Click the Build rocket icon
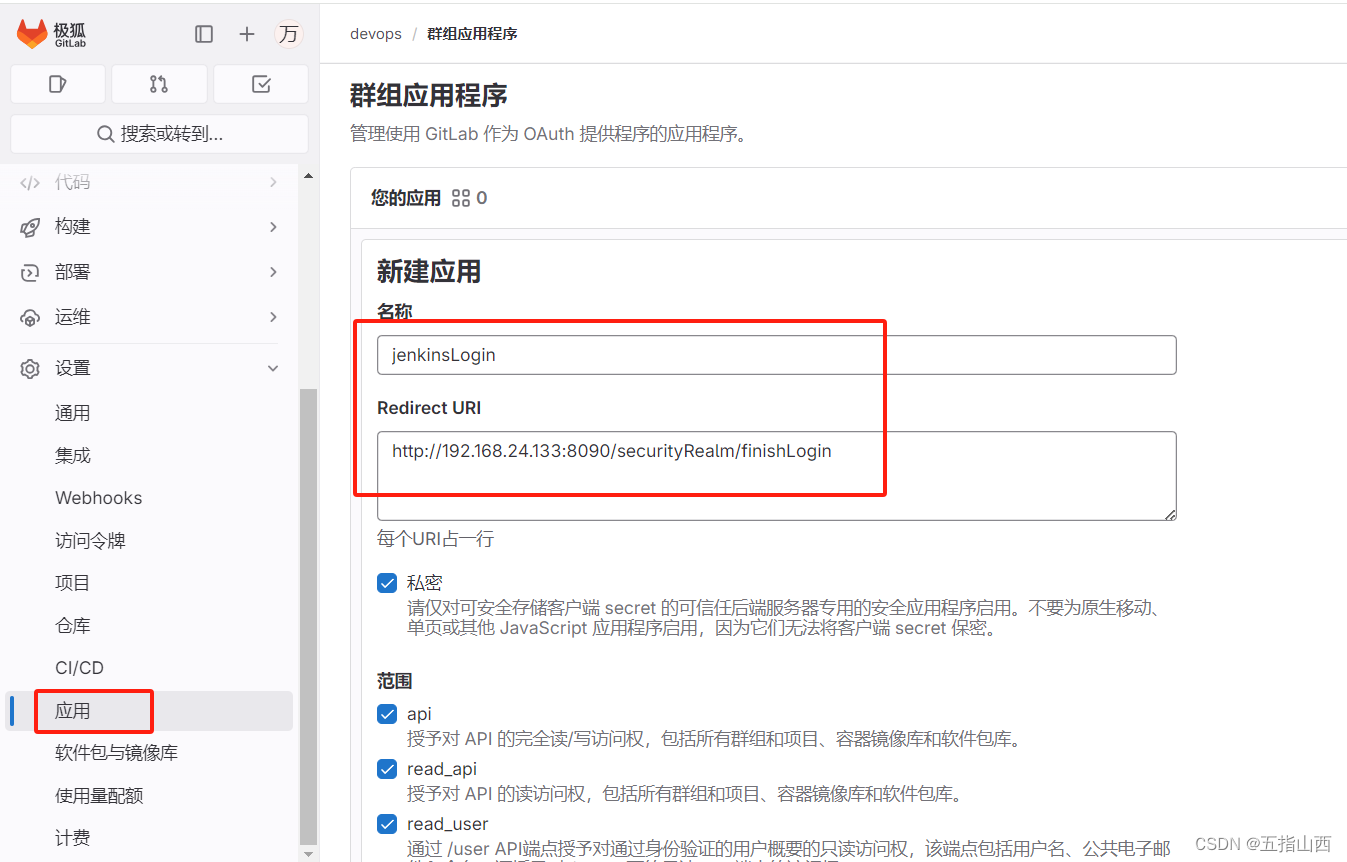This screenshot has height=862, width=1347. (30, 227)
